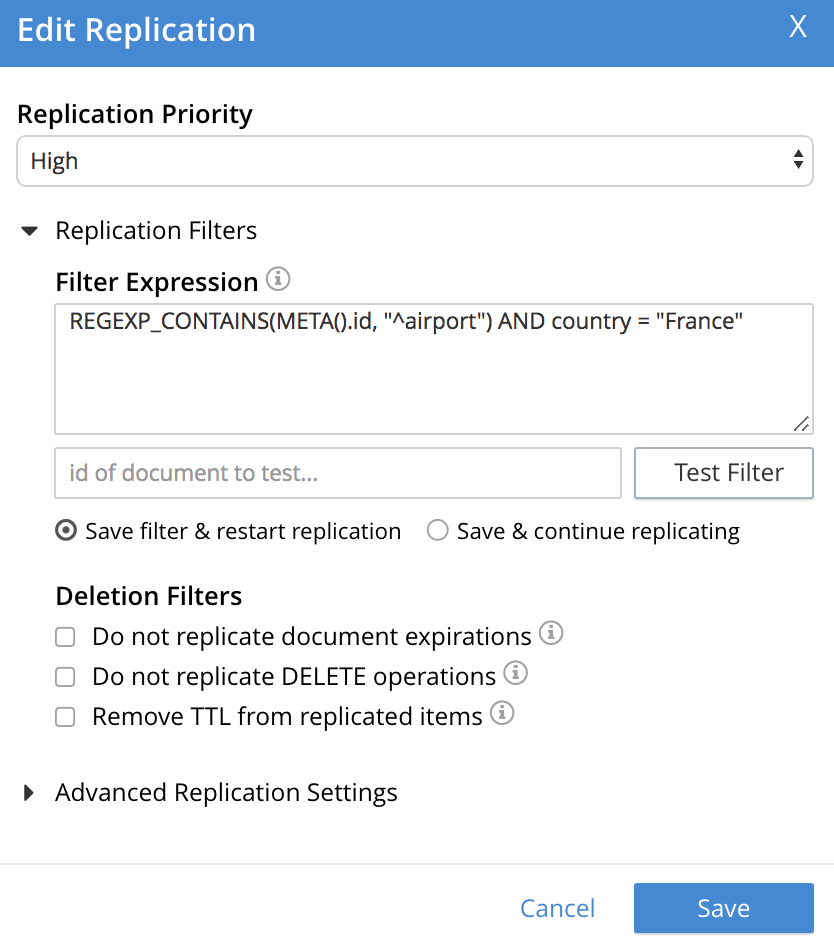Click inside the Filter Expression text area

(x=433, y=370)
